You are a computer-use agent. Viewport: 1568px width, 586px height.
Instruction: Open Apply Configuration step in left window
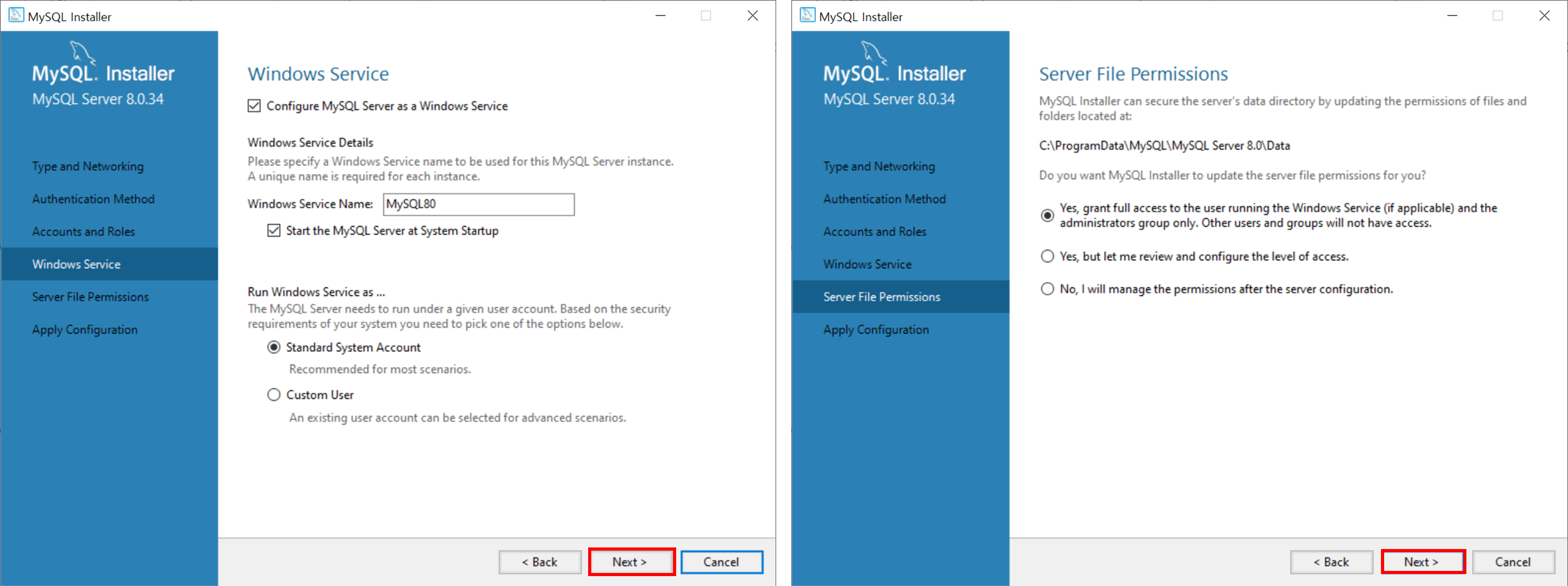tap(84, 330)
